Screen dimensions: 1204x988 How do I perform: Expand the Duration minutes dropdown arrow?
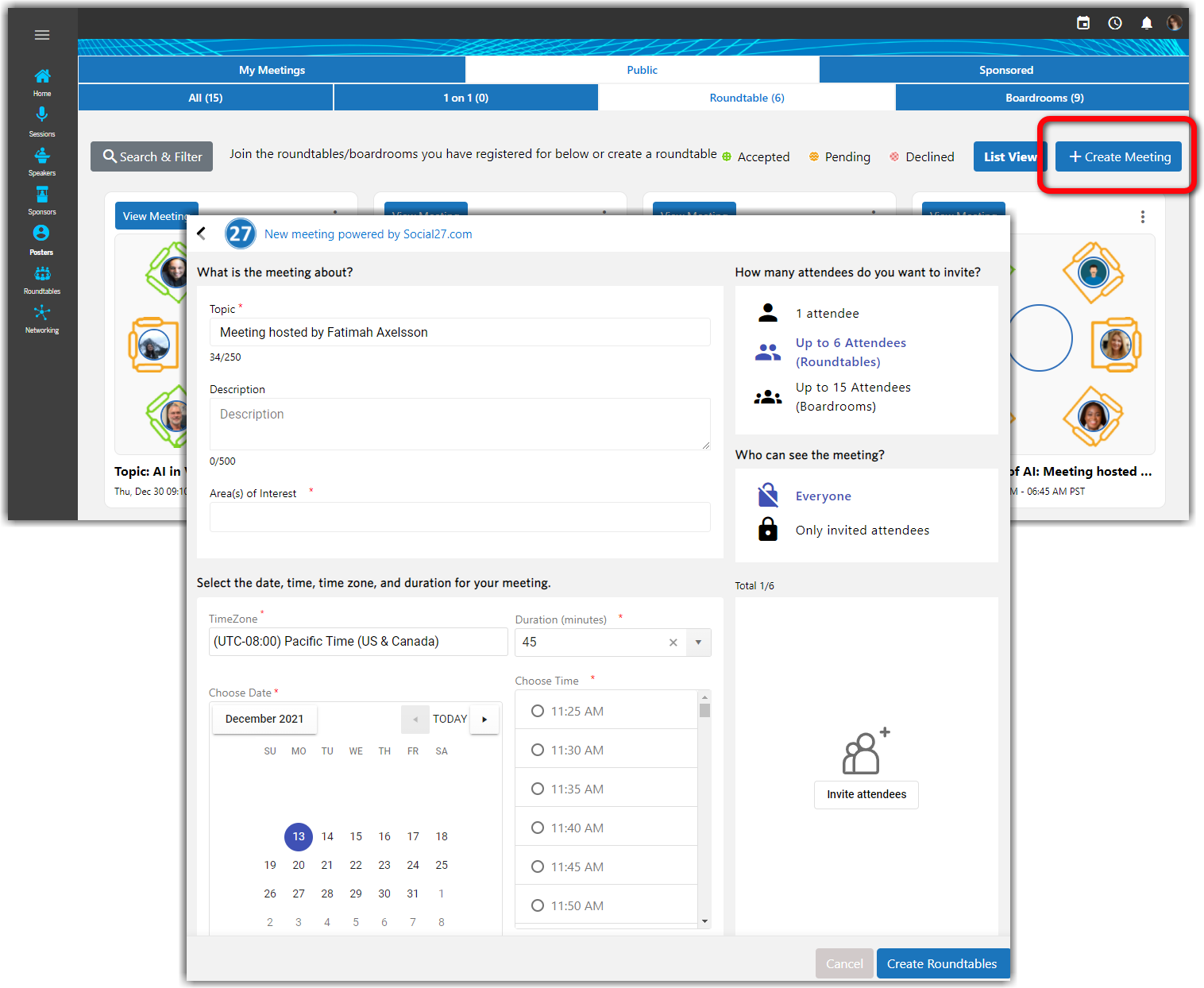point(698,642)
